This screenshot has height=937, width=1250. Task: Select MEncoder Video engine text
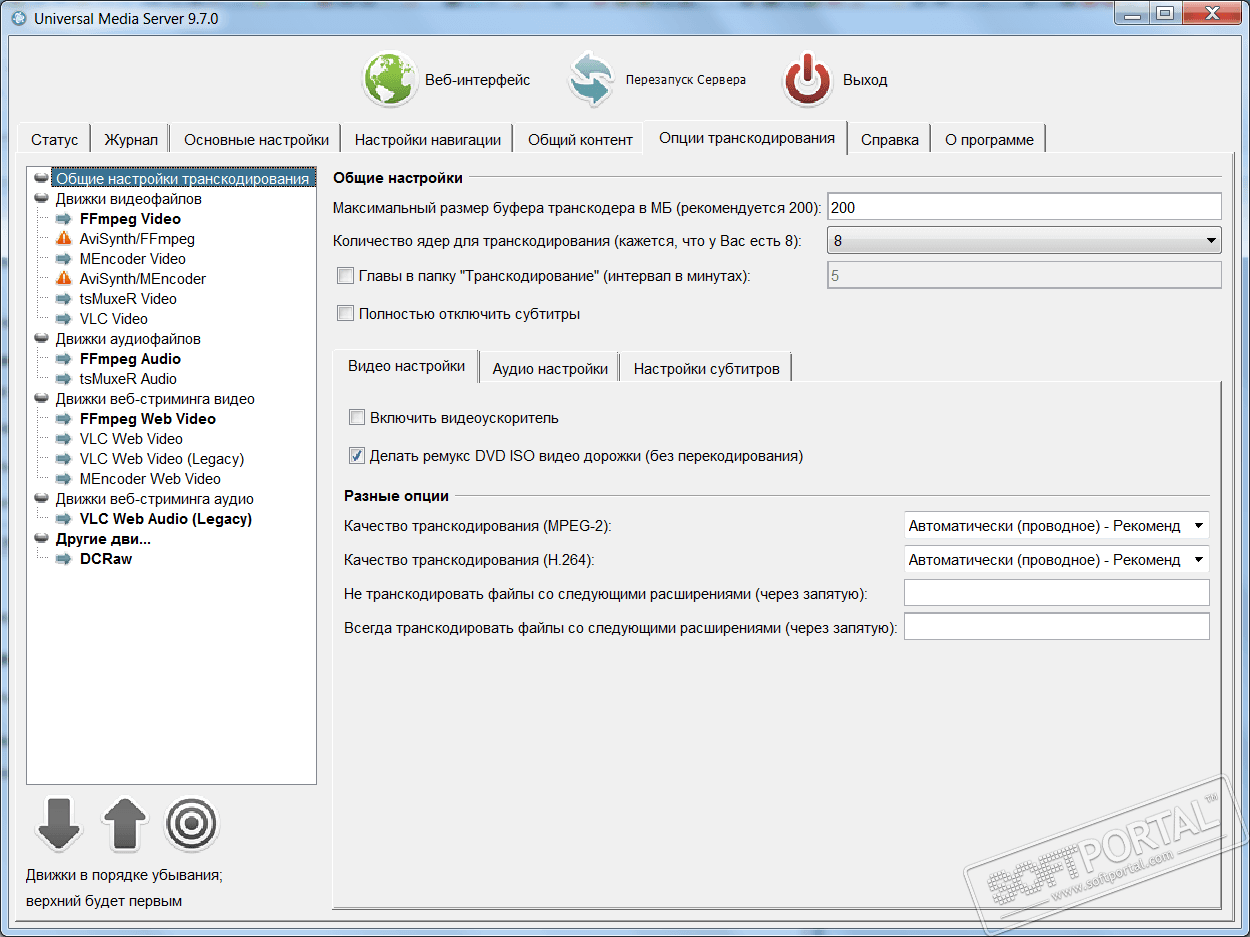click(x=133, y=259)
